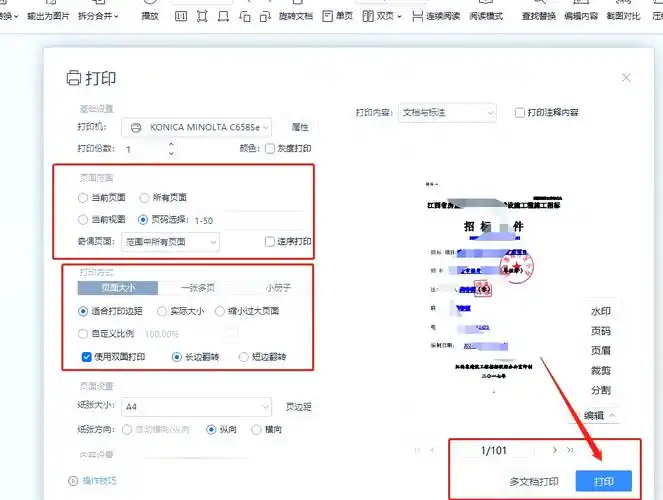
Task: Click 输出为图片 in the toolbar
Action: (48, 16)
